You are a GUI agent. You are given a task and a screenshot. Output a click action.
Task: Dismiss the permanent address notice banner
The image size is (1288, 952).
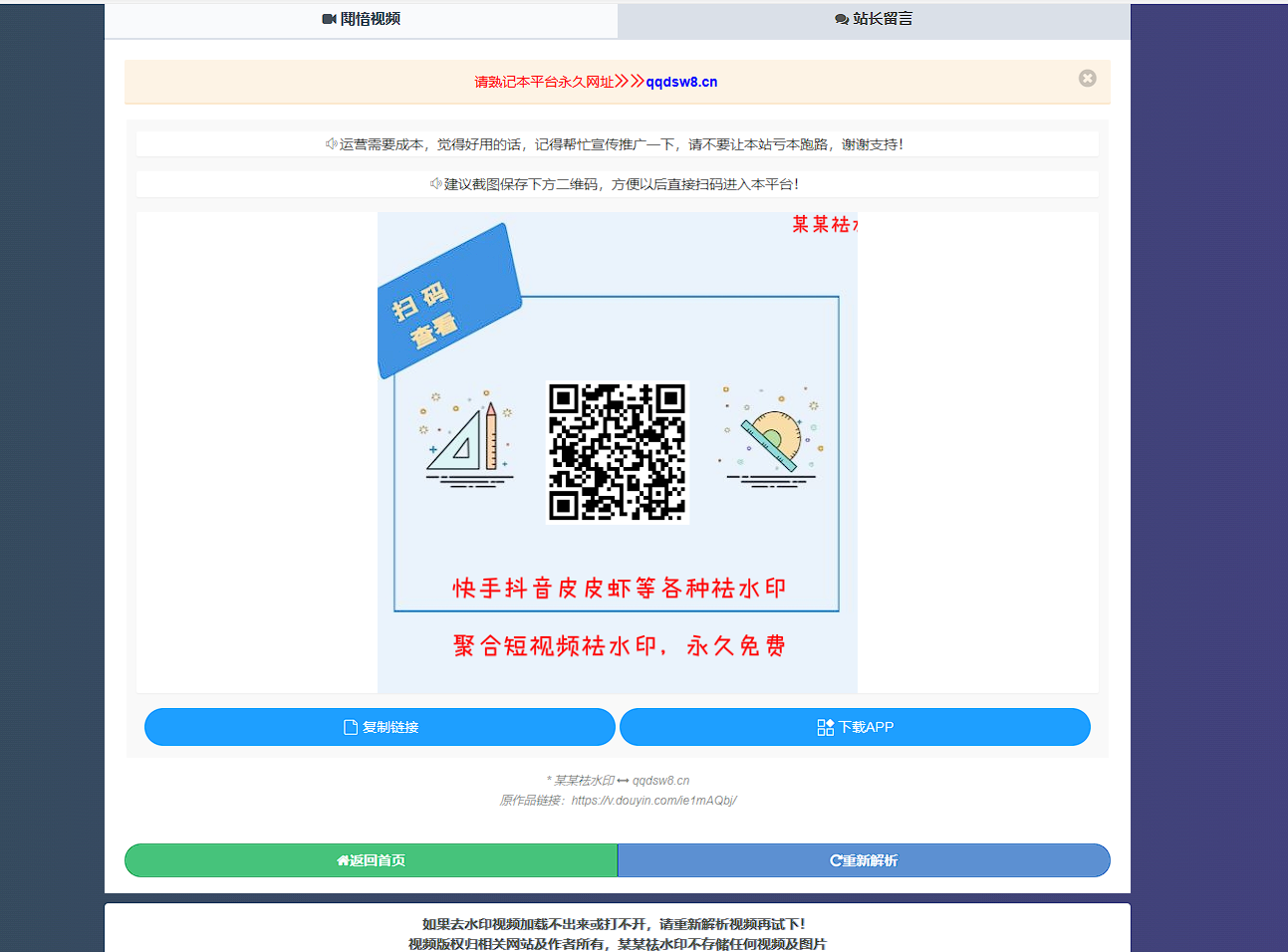pyautogui.click(x=1087, y=78)
